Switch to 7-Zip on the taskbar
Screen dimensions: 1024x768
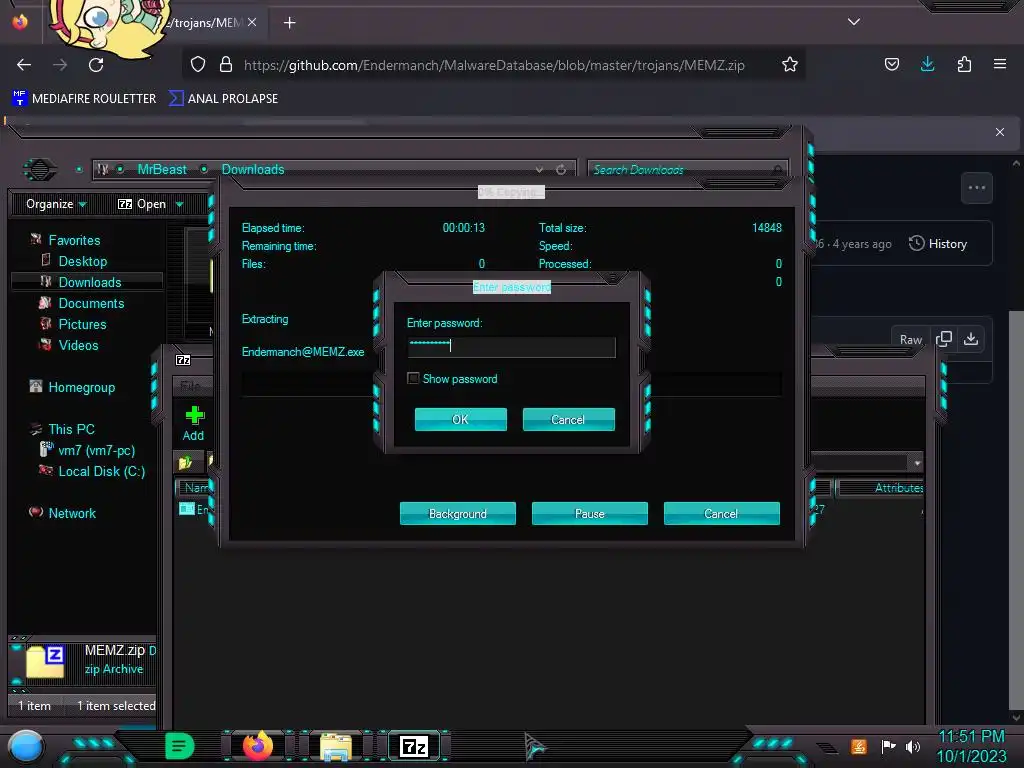click(414, 746)
